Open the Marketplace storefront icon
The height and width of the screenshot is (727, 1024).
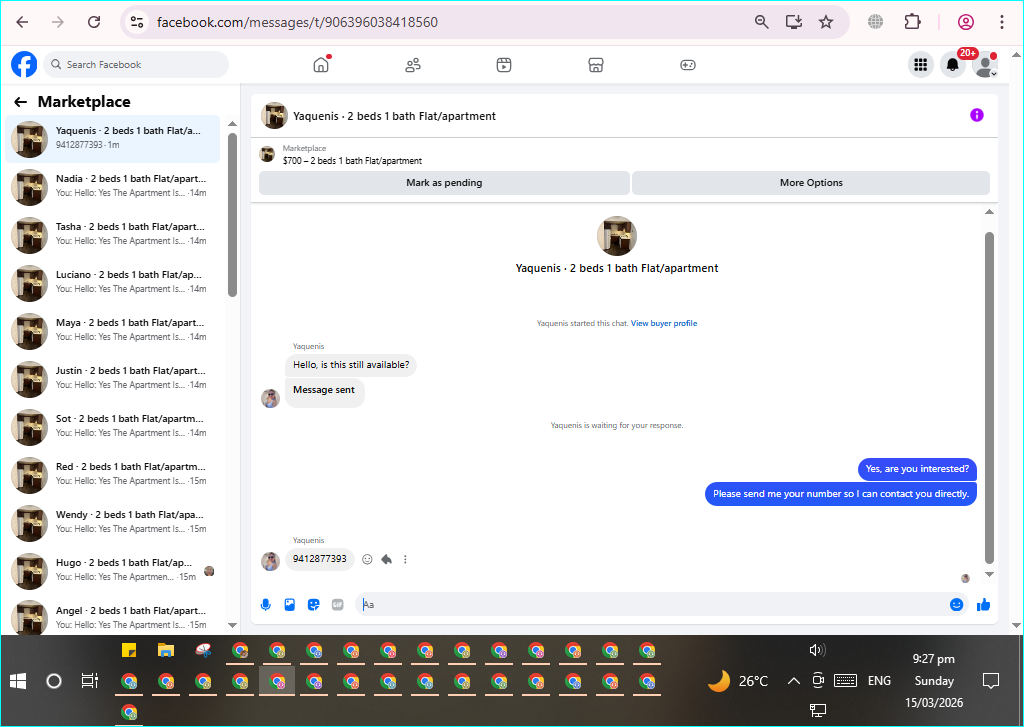596,65
